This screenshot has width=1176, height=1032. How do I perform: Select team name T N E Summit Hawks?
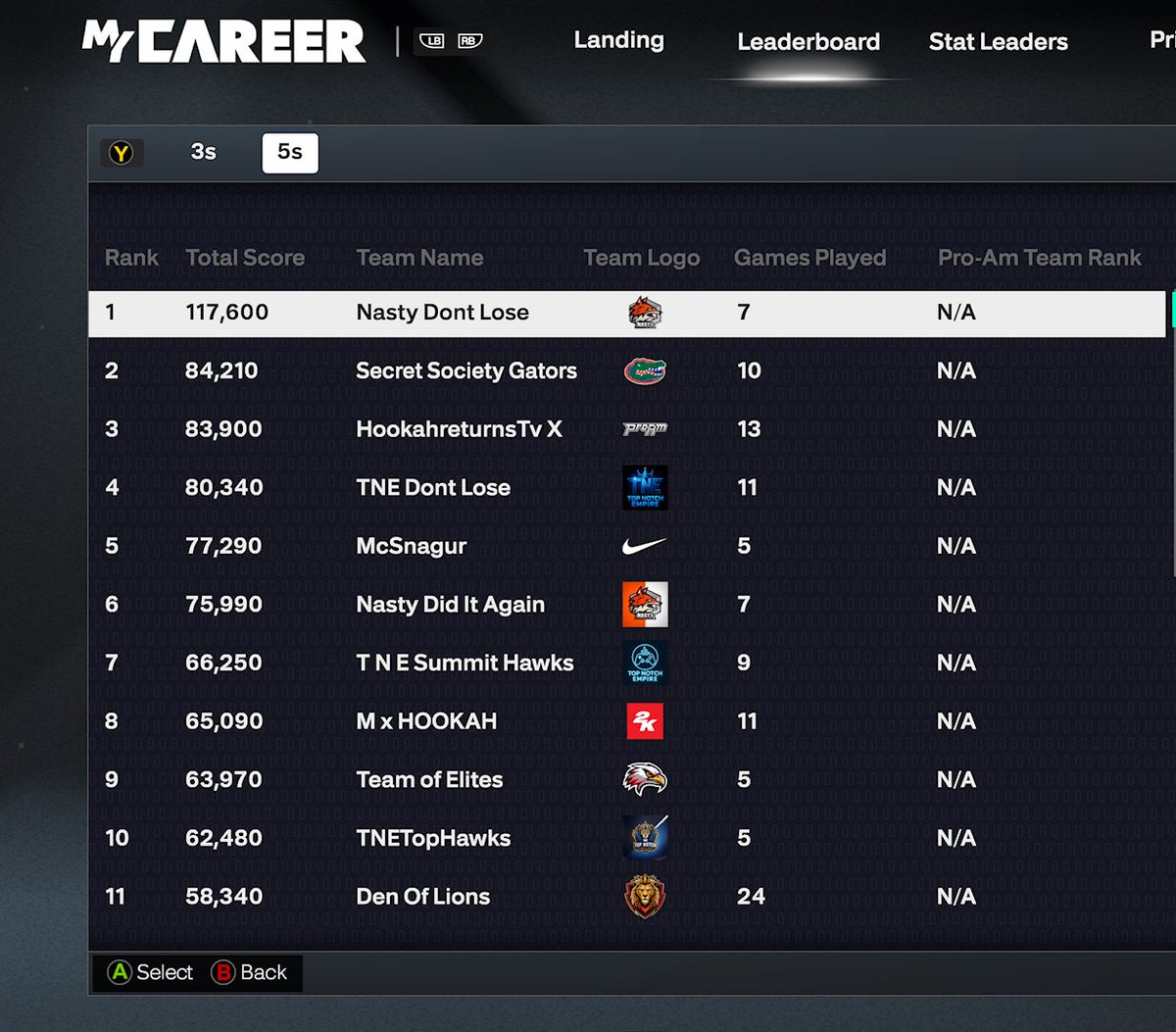(465, 663)
